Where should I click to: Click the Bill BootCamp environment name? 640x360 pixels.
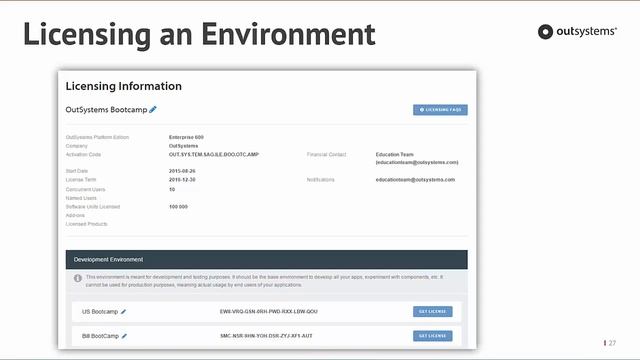coord(100,336)
